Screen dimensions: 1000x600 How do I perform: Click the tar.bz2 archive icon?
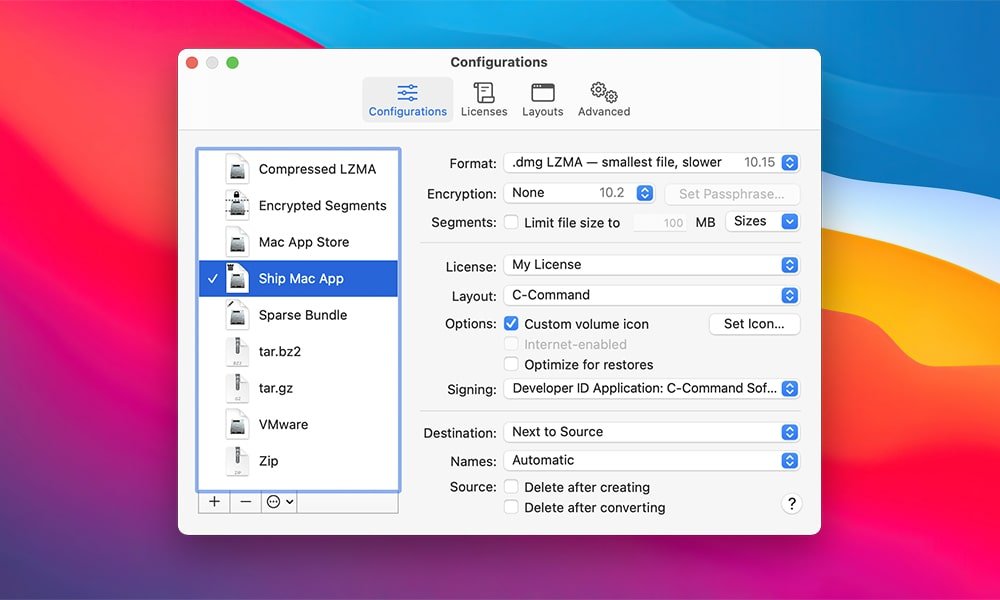coord(237,351)
